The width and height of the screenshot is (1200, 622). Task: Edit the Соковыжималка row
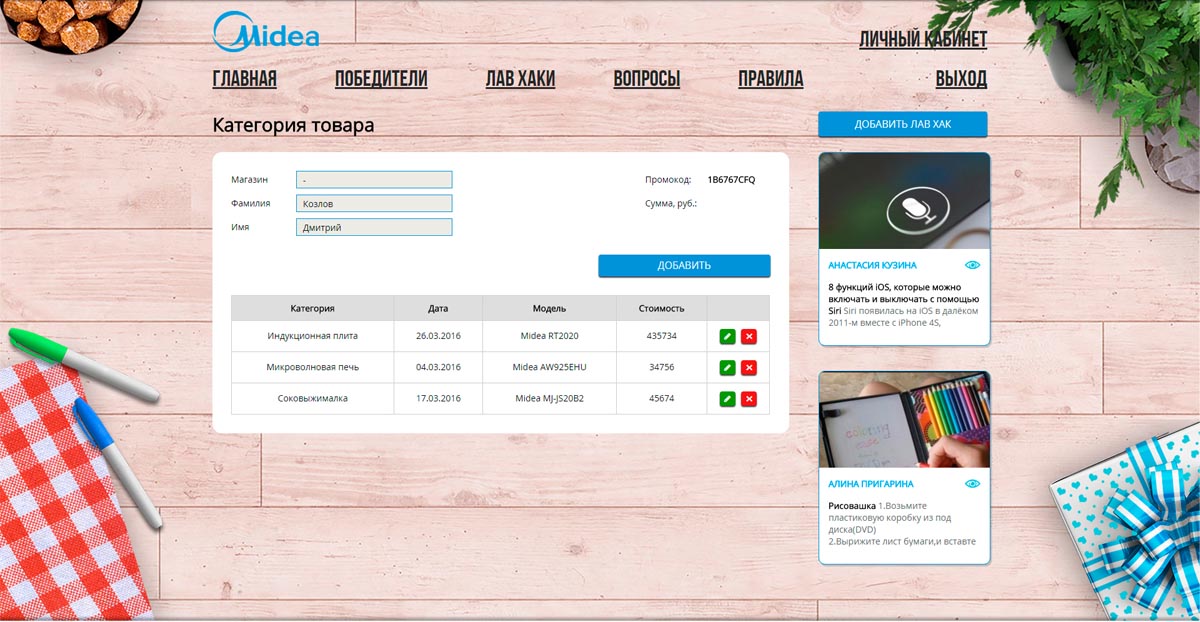click(x=727, y=399)
